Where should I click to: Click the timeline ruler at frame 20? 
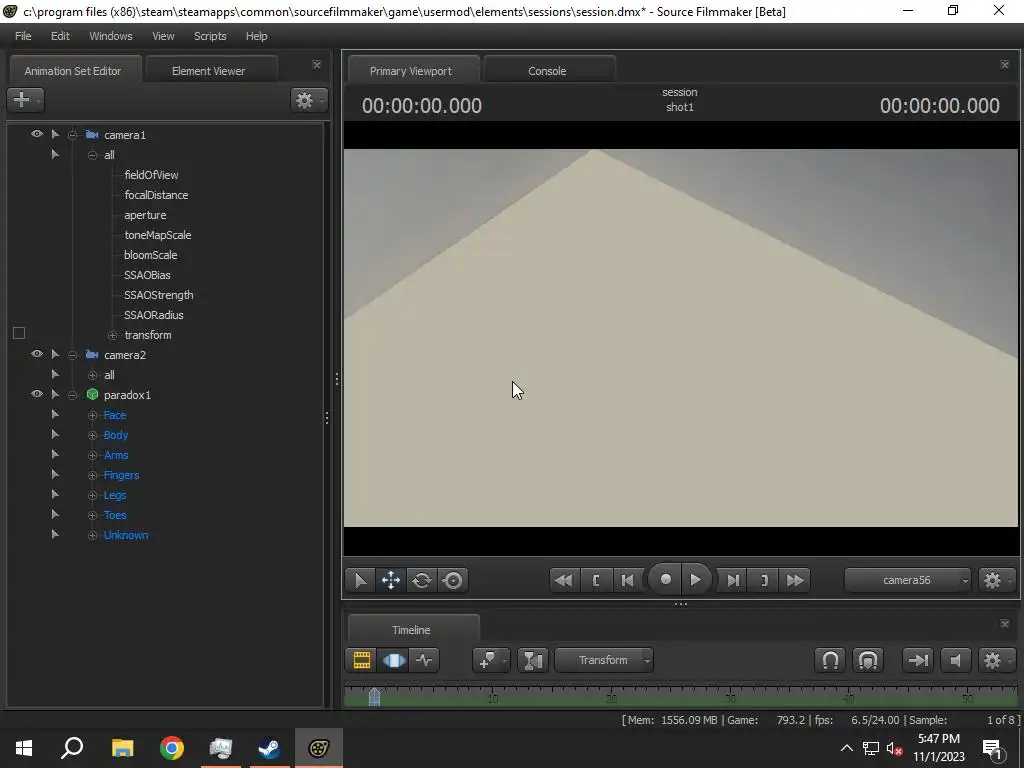coord(611,697)
